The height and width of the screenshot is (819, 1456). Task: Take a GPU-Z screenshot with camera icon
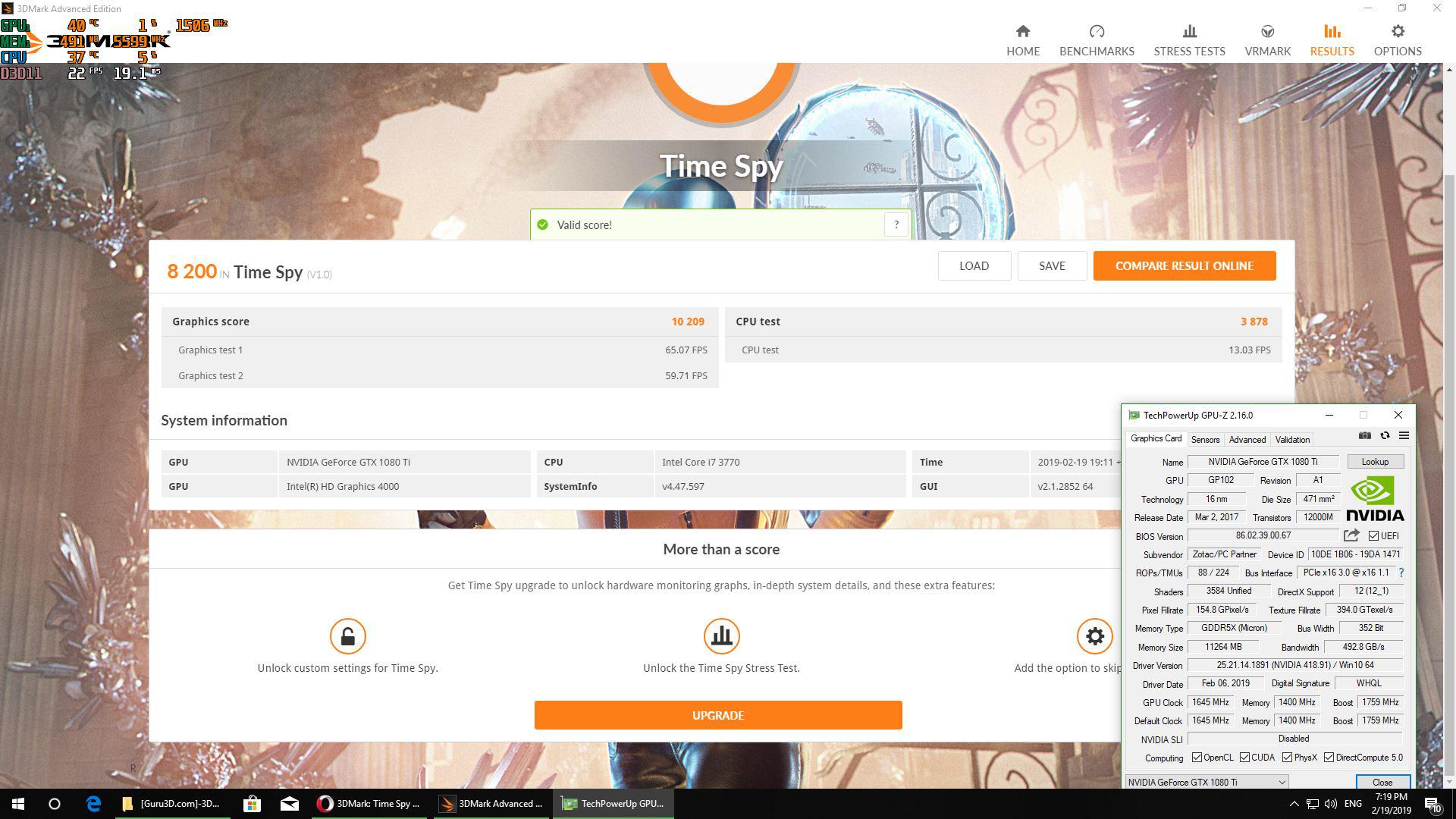(x=1364, y=435)
